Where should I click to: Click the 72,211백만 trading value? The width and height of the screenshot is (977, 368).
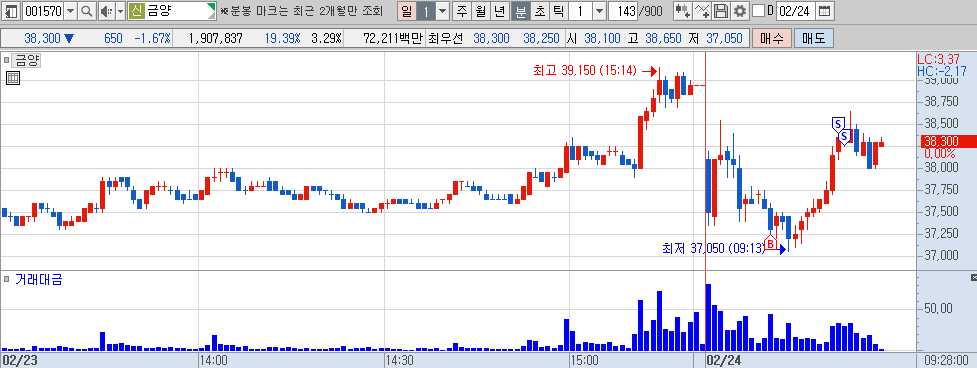[393, 39]
